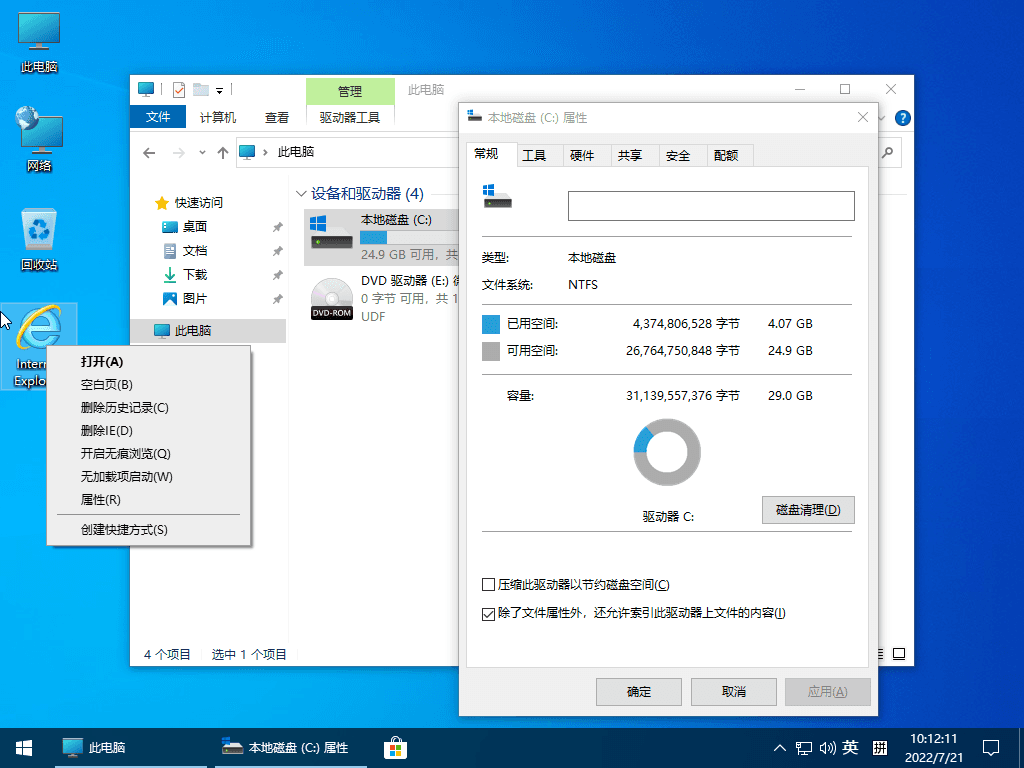Click the Explorer help question mark icon
Screen dimensions: 1024x768
[x=902, y=118]
